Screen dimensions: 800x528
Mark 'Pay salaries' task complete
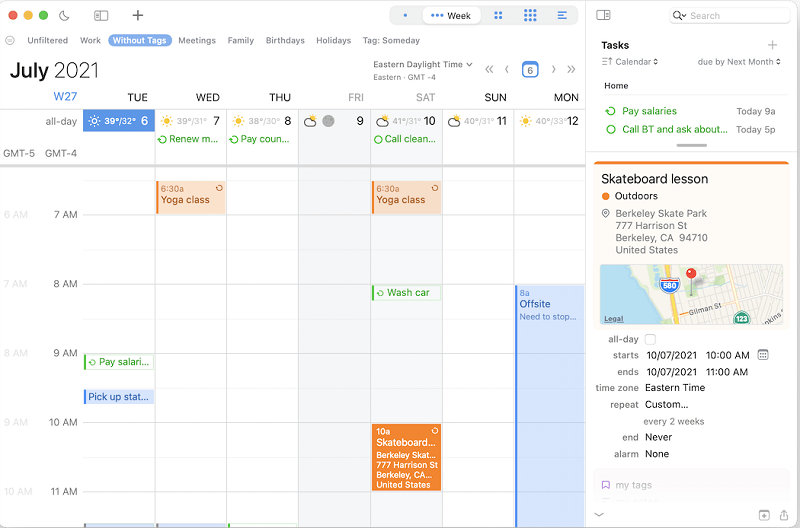[x=610, y=111]
